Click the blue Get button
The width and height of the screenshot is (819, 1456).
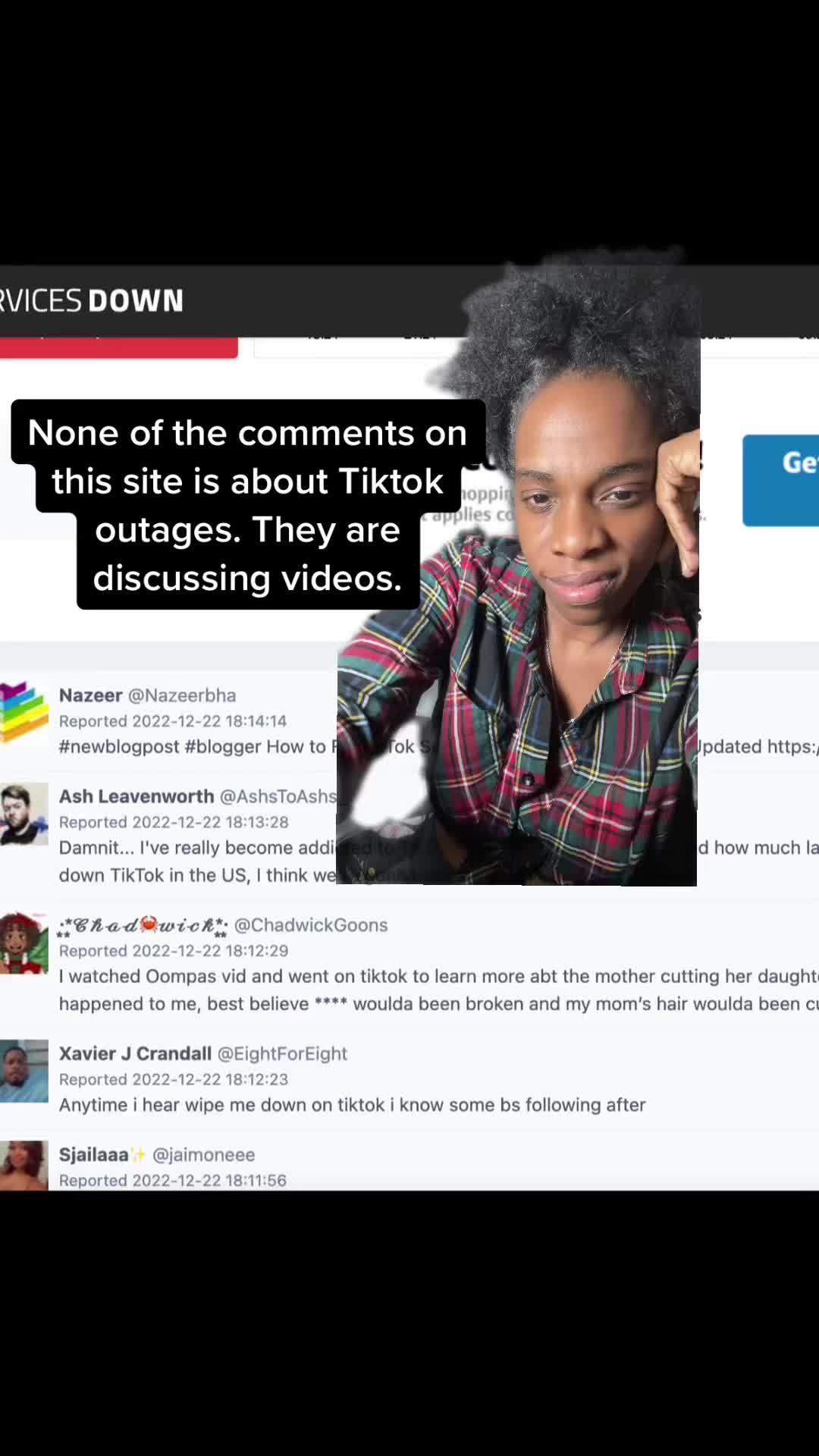[781, 480]
